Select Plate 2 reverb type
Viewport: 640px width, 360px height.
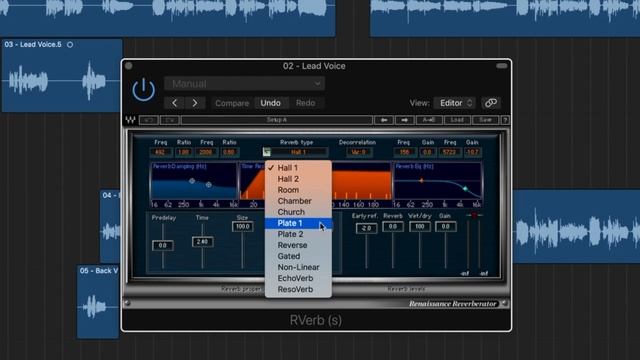pos(298,234)
